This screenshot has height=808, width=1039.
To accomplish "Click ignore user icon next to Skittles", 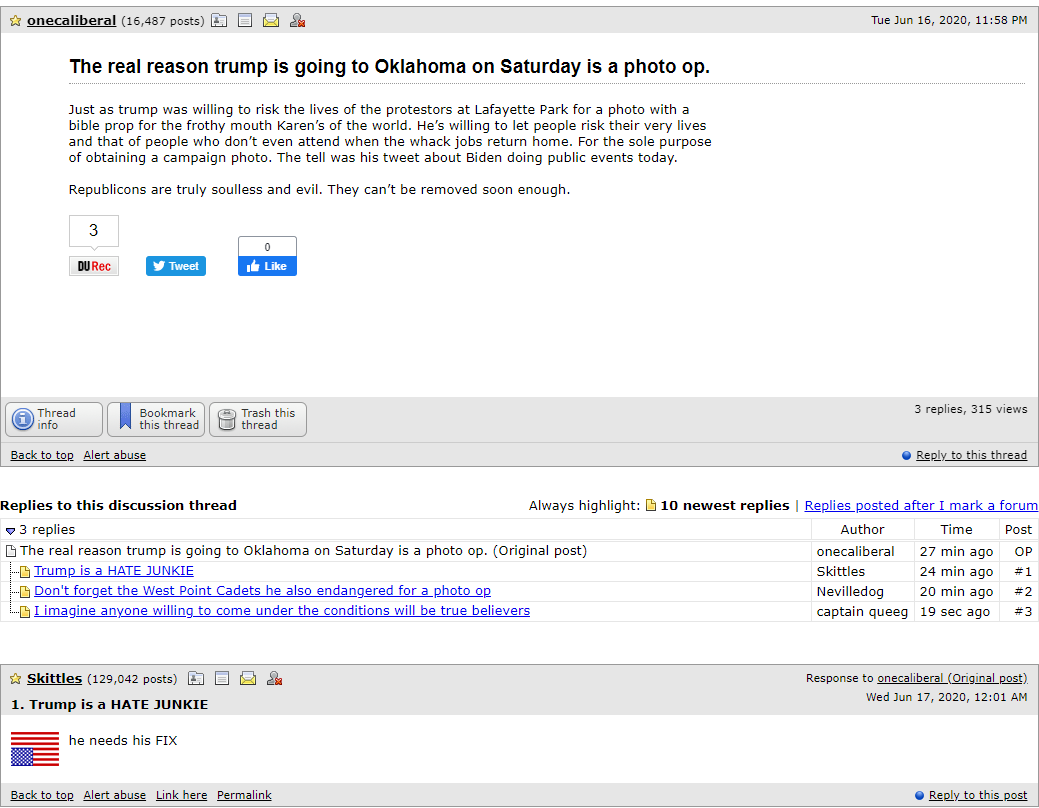I will [x=274, y=678].
